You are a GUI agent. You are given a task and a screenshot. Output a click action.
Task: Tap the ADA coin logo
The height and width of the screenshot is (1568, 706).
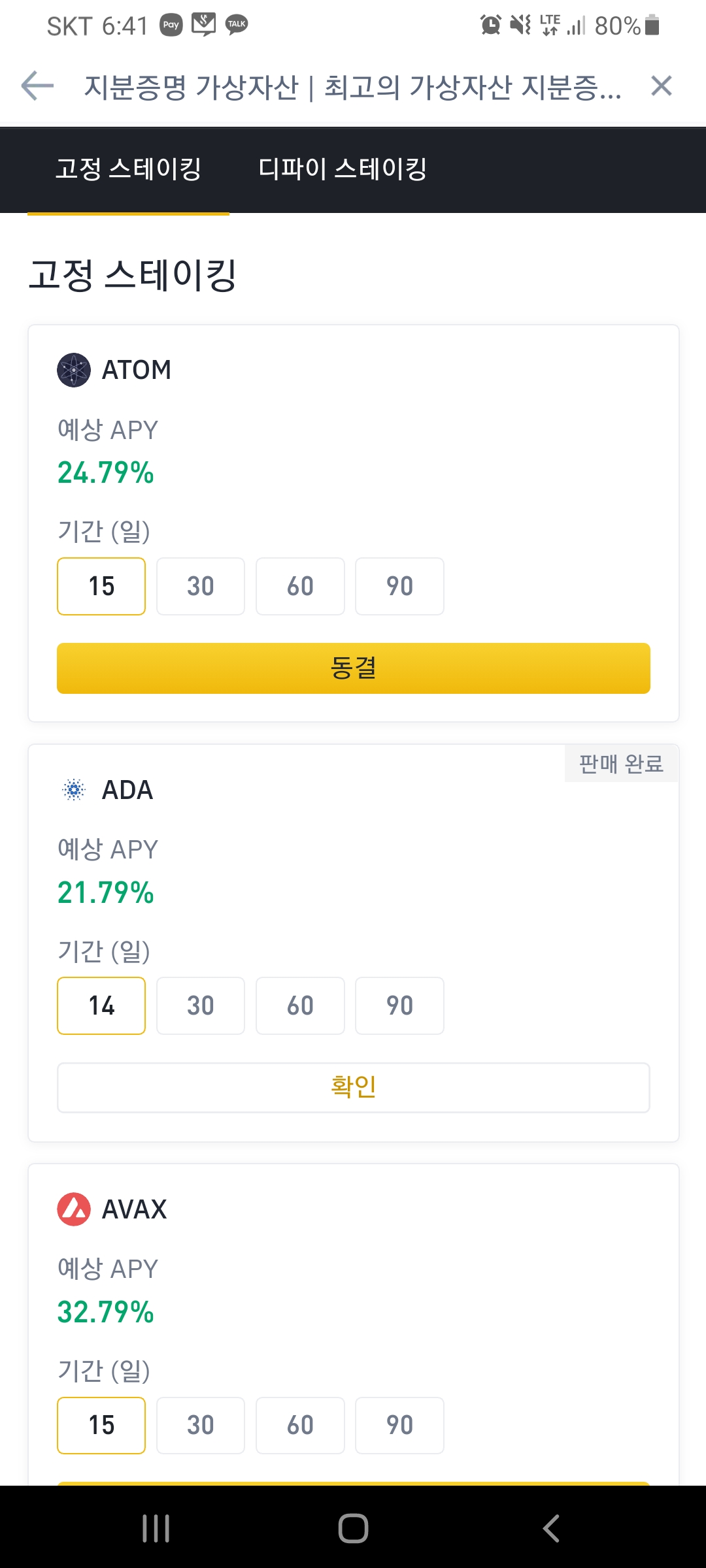[x=74, y=790]
